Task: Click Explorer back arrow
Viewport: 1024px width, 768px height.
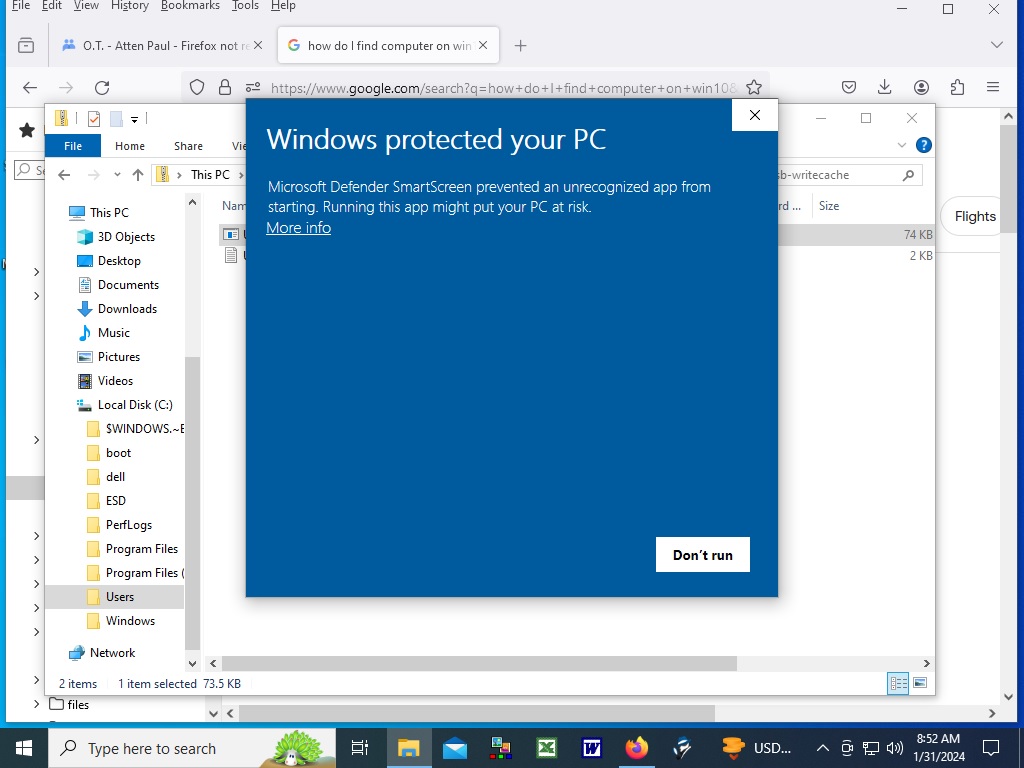Action: click(x=64, y=174)
